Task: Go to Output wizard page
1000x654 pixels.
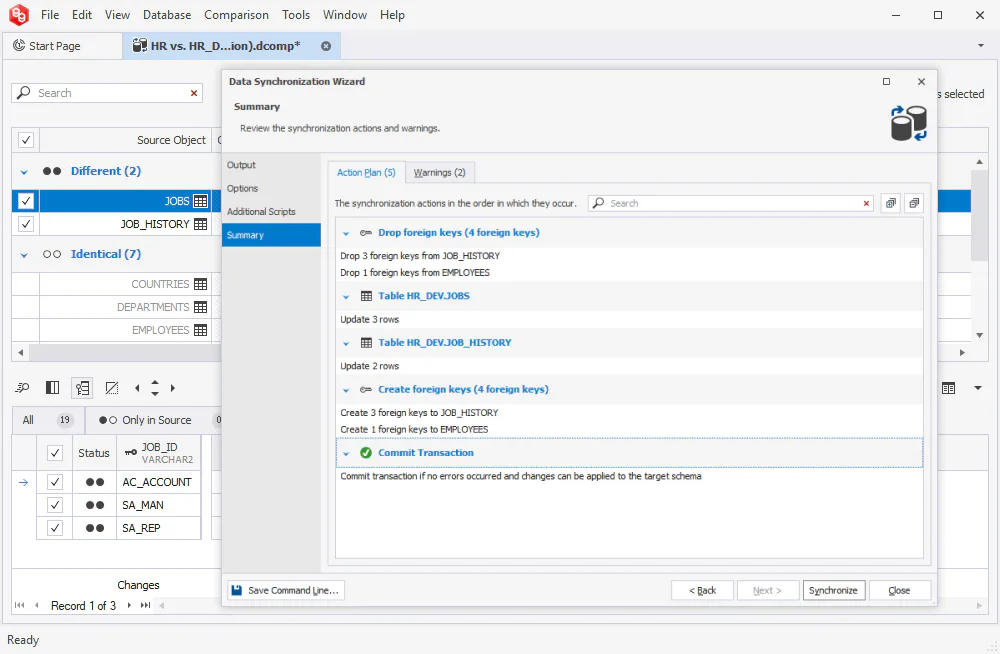Action: pyautogui.click(x=271, y=165)
